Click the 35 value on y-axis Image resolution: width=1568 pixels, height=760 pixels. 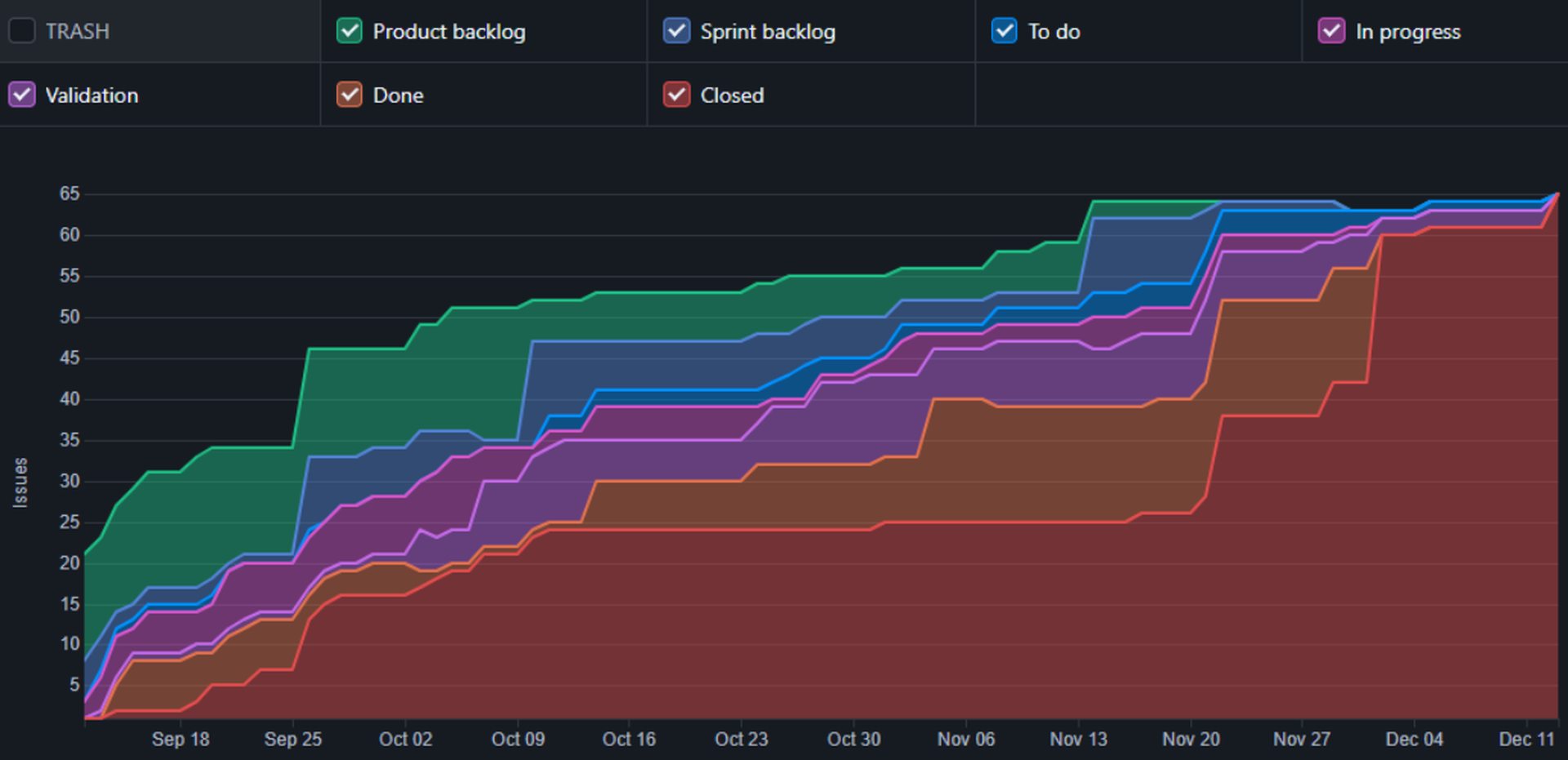[69, 440]
